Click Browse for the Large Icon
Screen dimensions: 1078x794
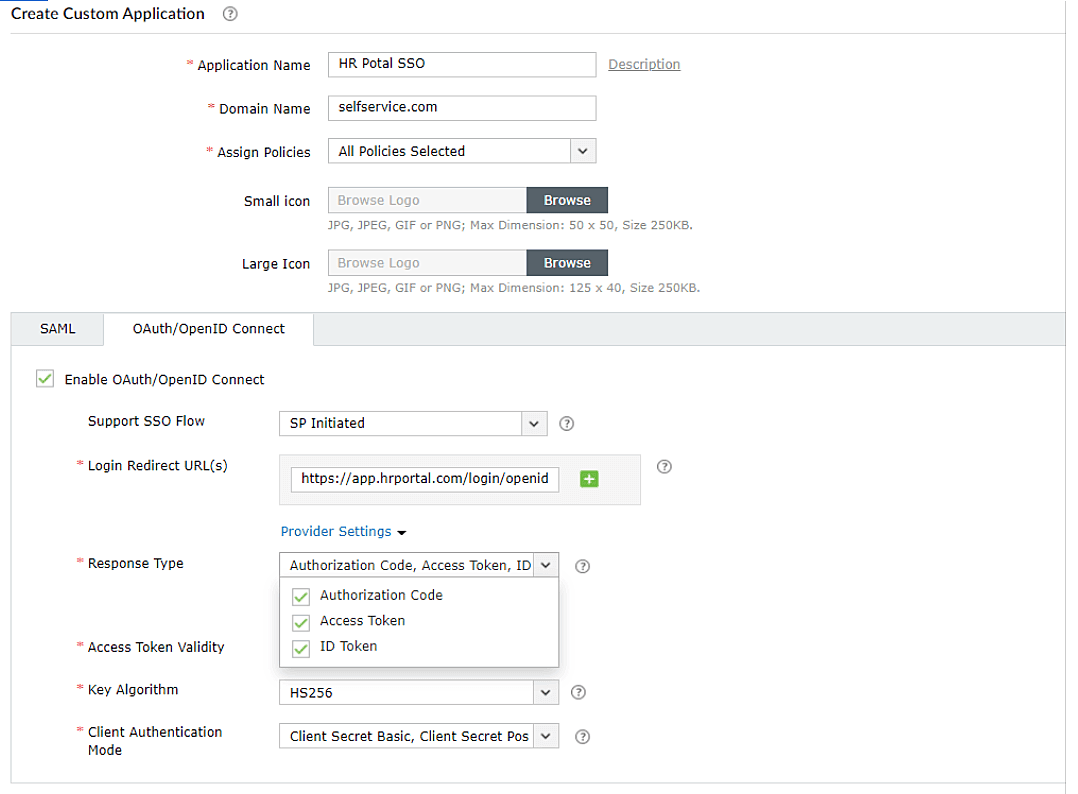point(567,262)
